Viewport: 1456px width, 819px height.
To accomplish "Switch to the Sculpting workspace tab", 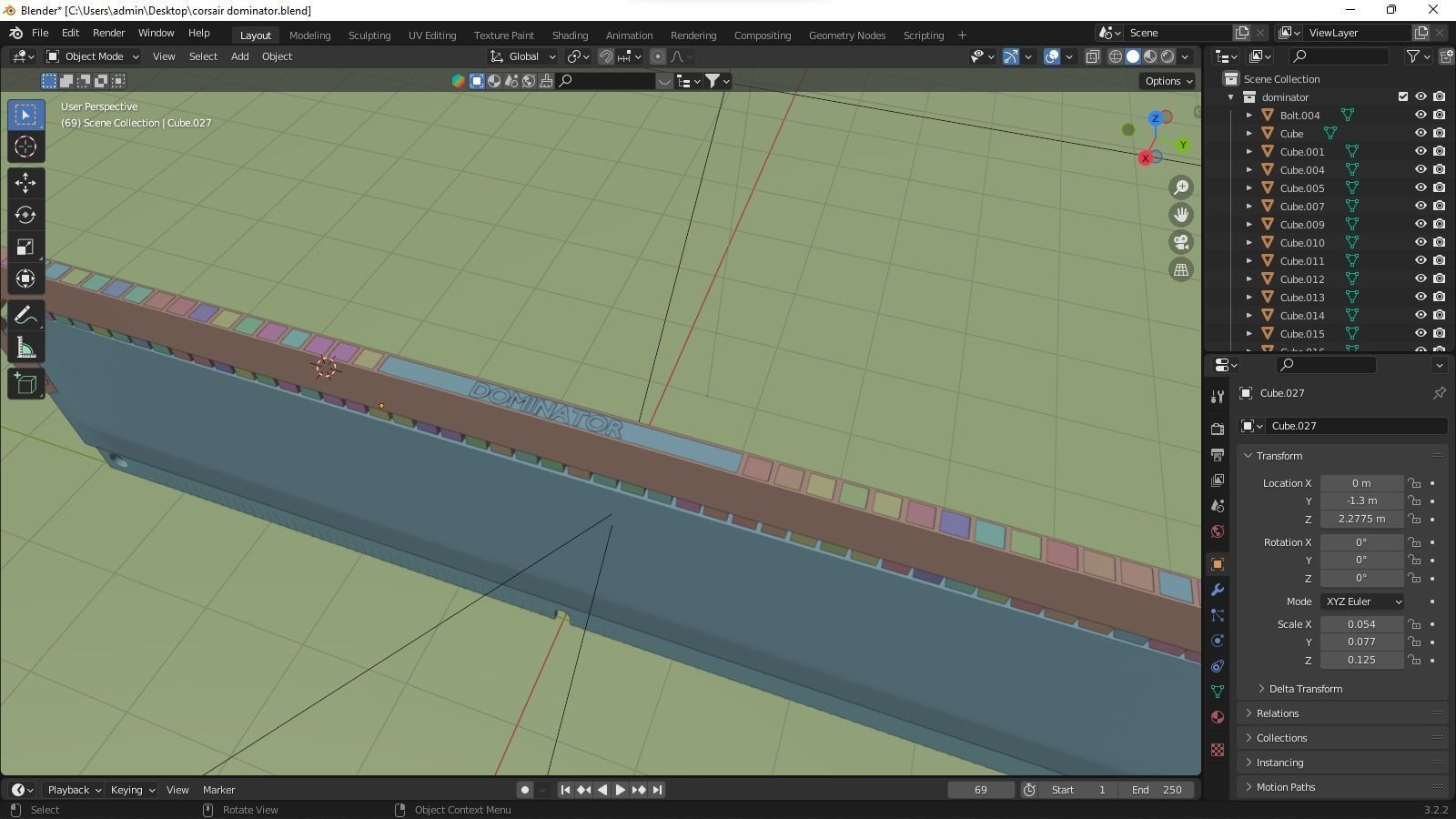I will coord(369,35).
